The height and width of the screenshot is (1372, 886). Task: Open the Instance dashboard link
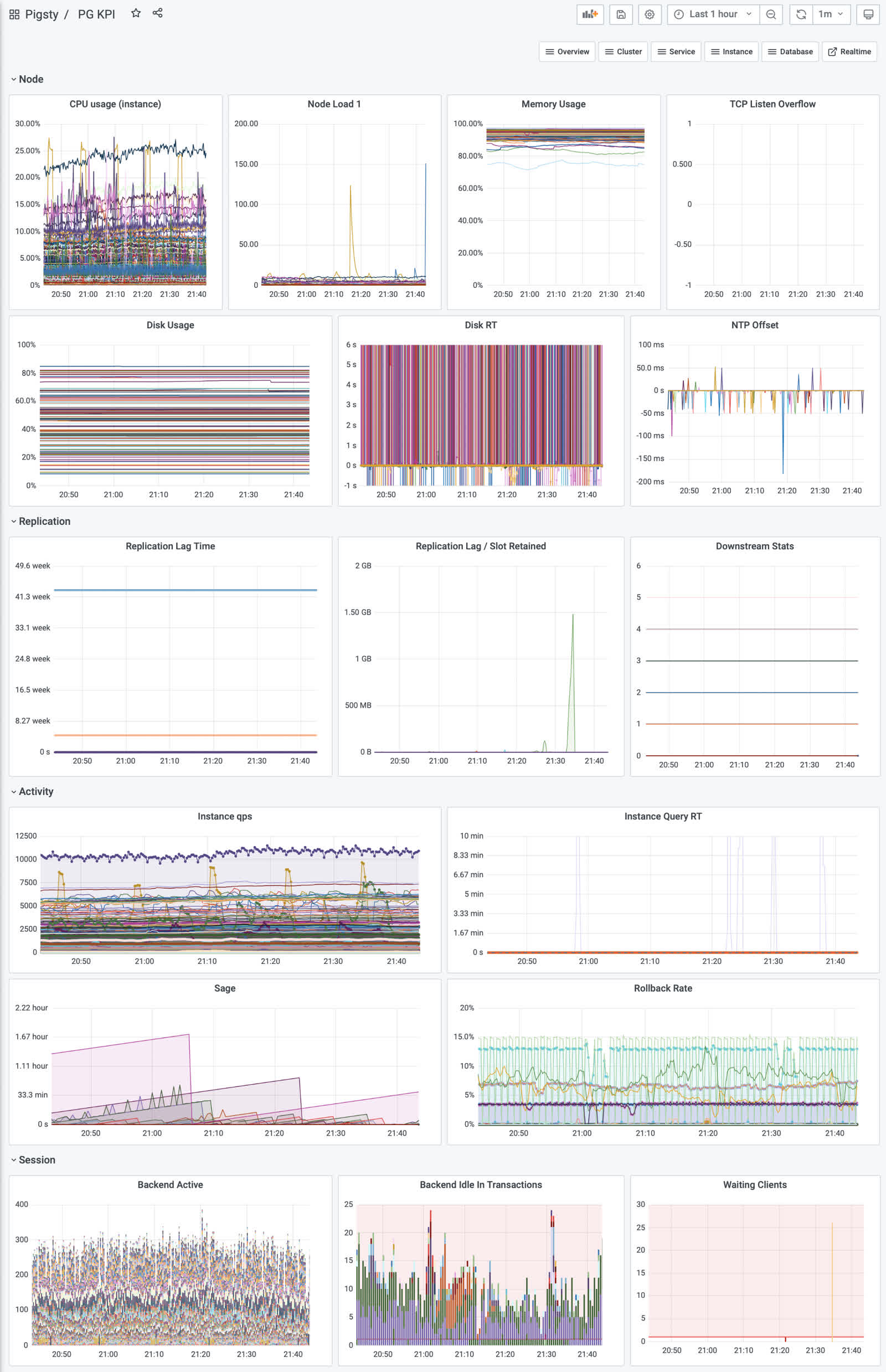tap(732, 52)
